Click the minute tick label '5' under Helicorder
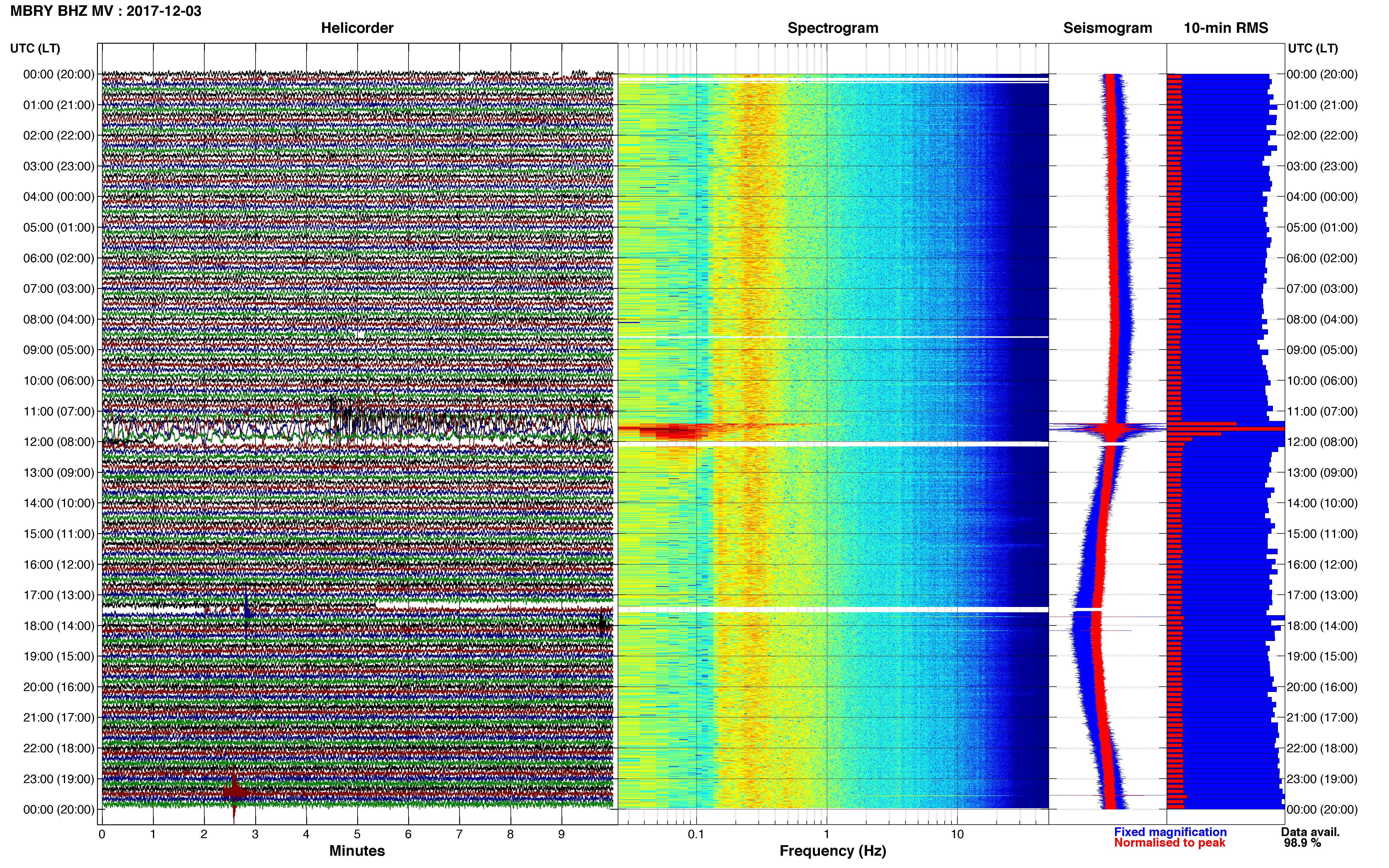Viewport: 1389px width, 868px height. (357, 834)
